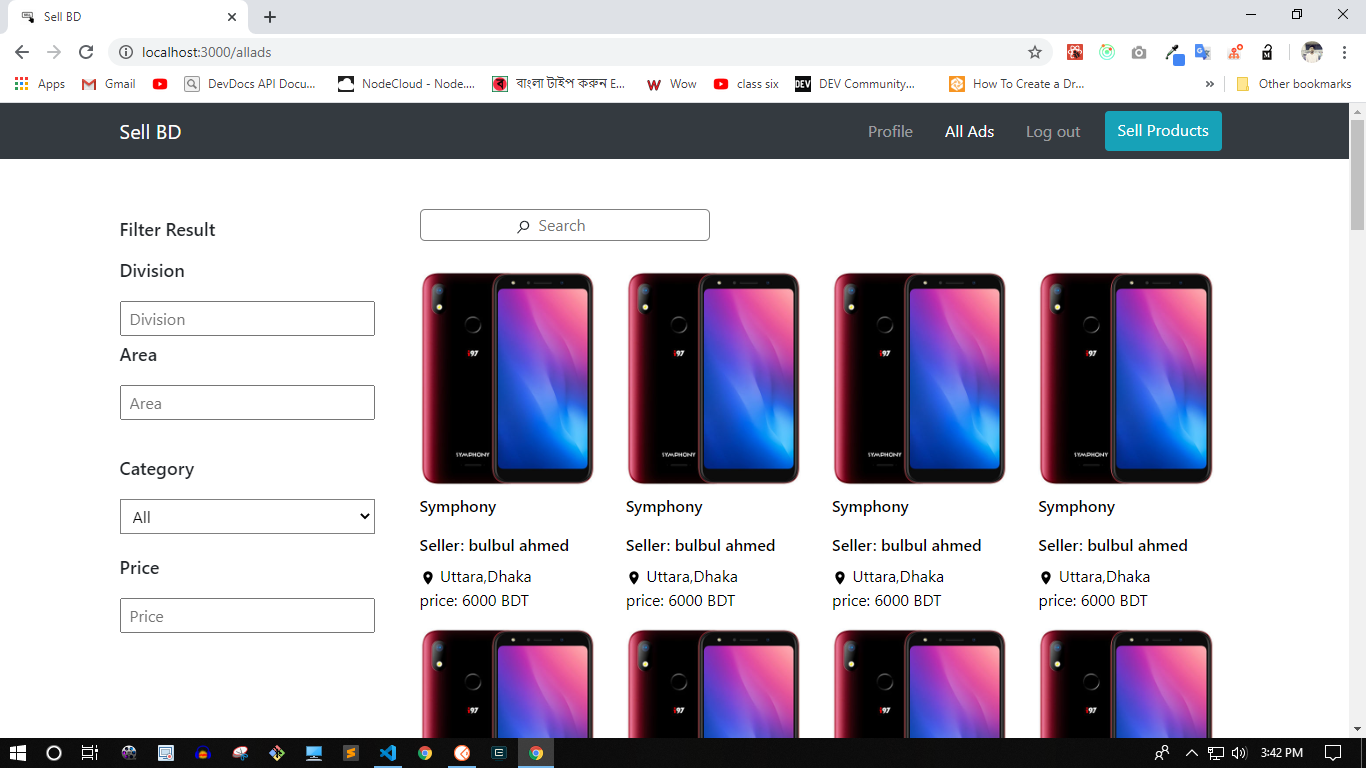
Task: Open the Git taskbar application
Action: click(277, 753)
